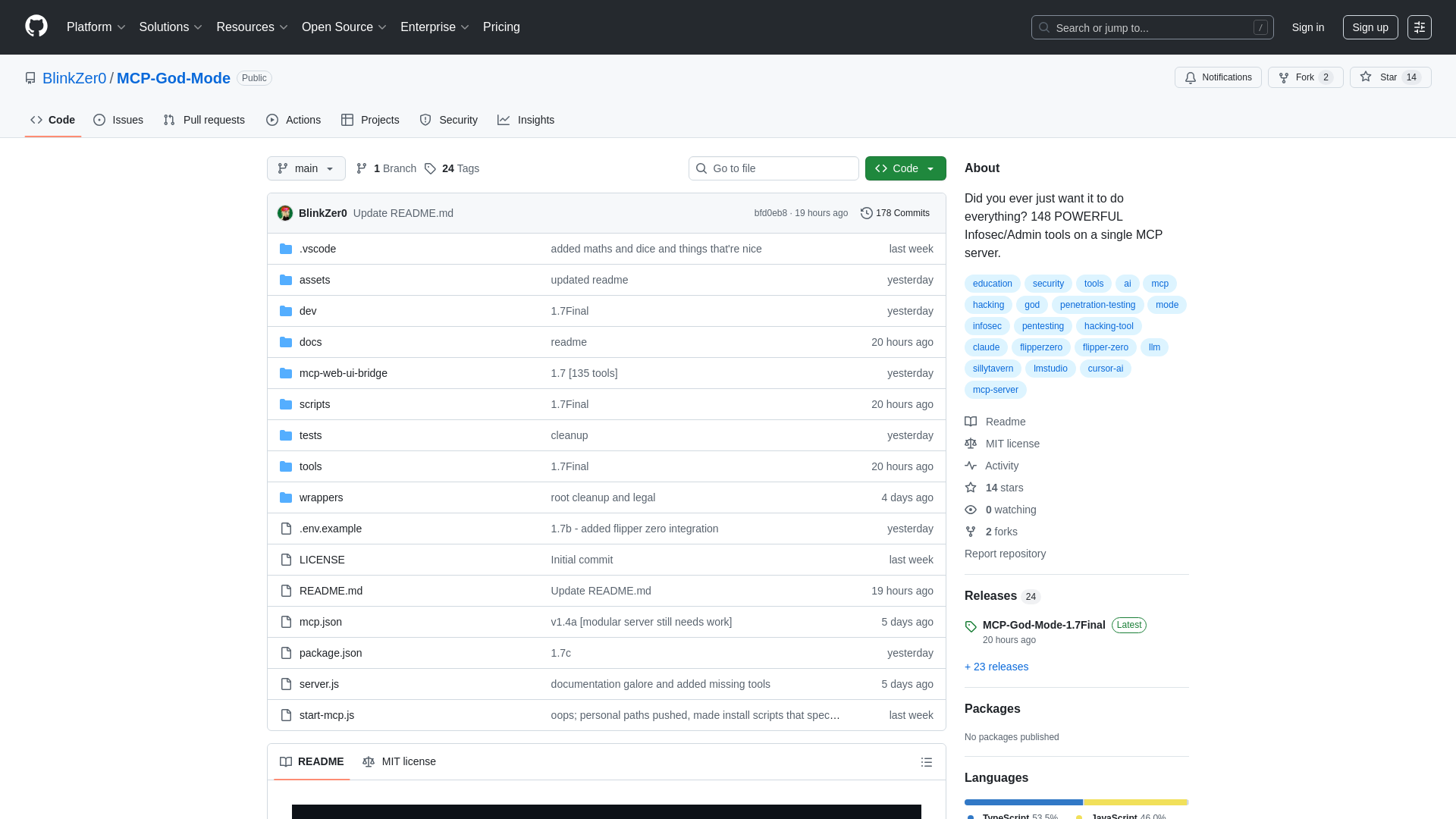Screen dimensions: 1456x819
Task: View the 14 stars link
Action: 993,488
